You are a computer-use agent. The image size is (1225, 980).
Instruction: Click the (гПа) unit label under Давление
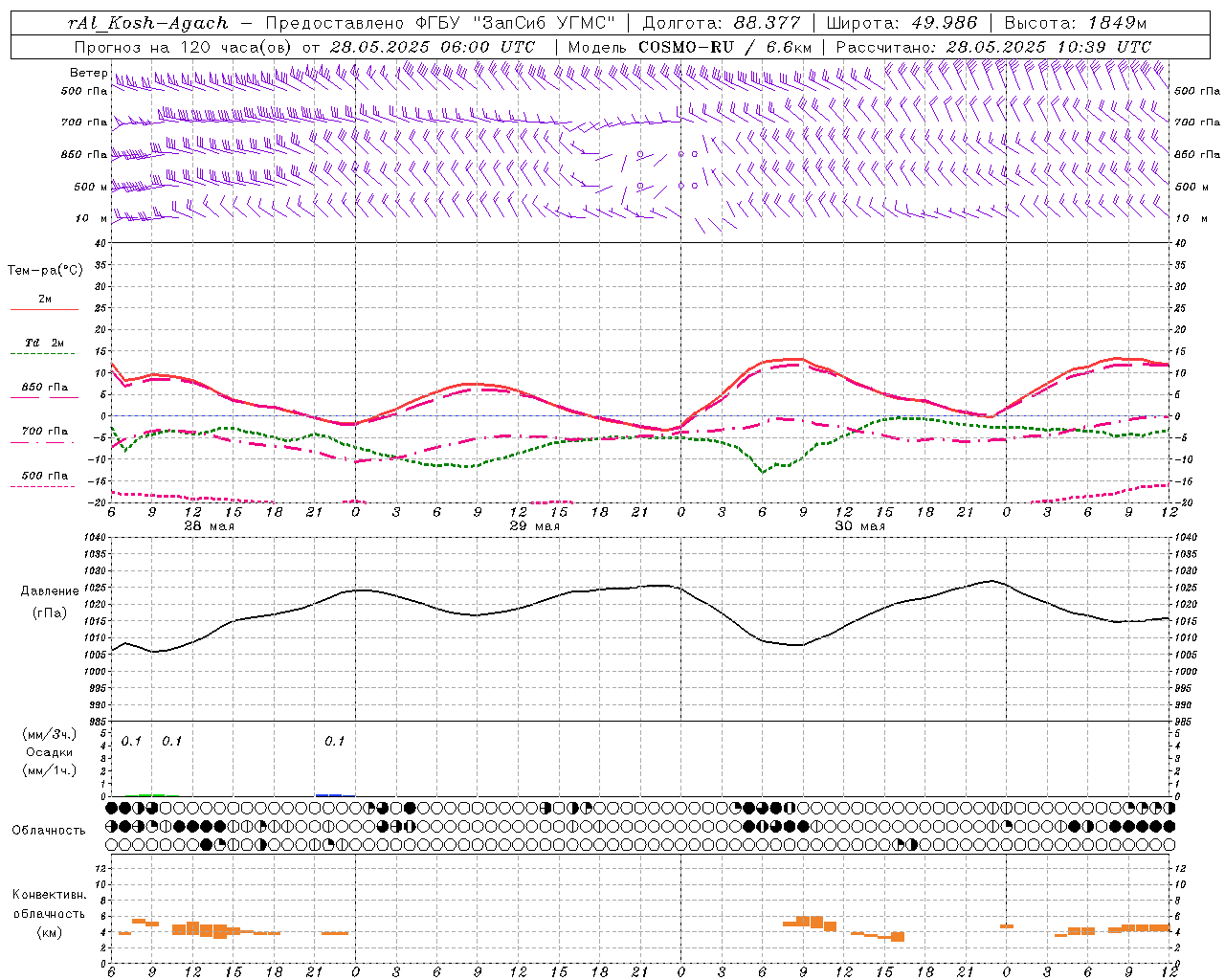[50, 612]
